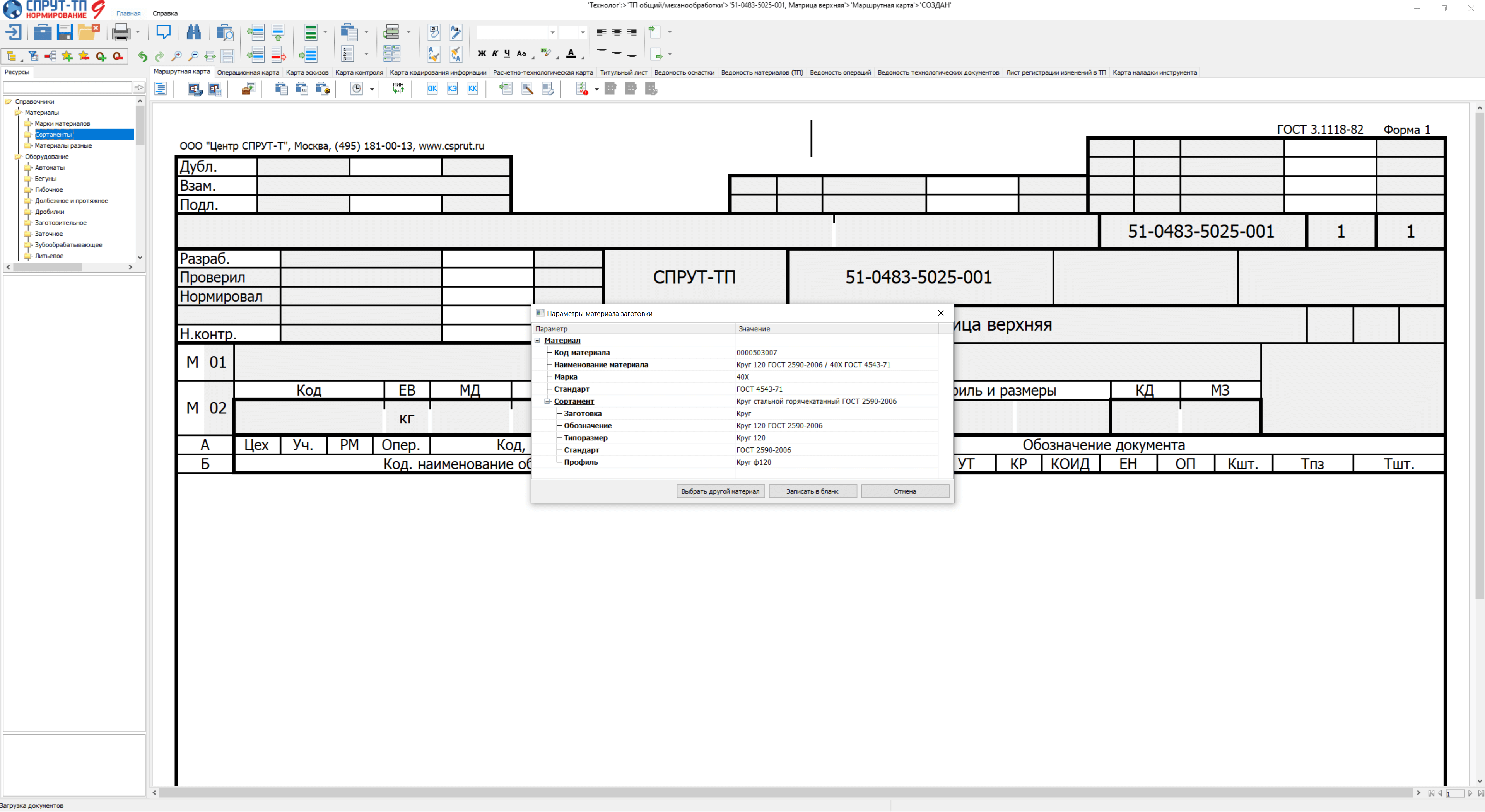Set vertical alignment to middle
The height and width of the screenshot is (812, 1485).
[x=617, y=53]
